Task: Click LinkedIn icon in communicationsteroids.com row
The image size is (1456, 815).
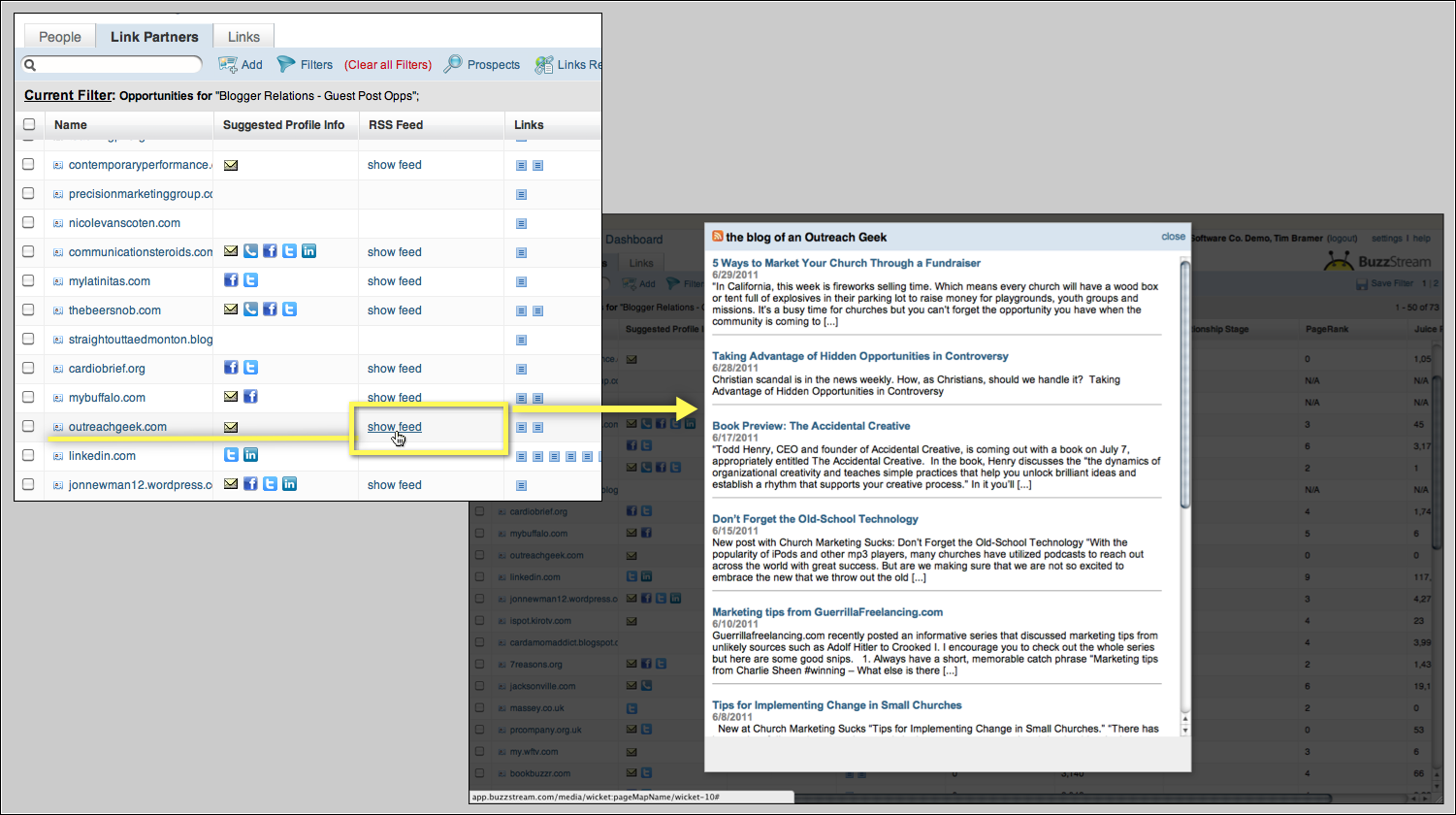Action: pos(308,251)
